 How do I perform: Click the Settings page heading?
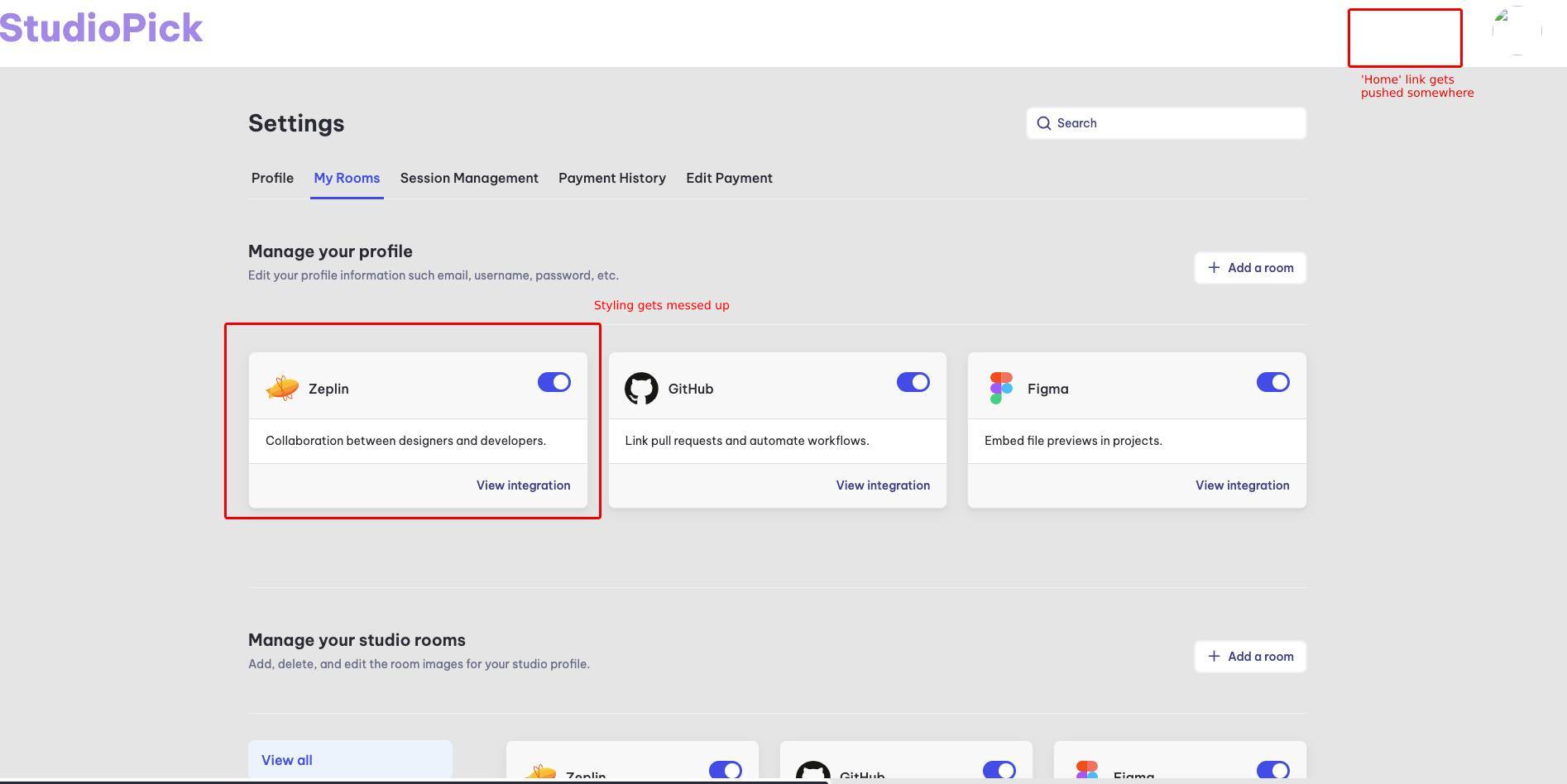(296, 123)
